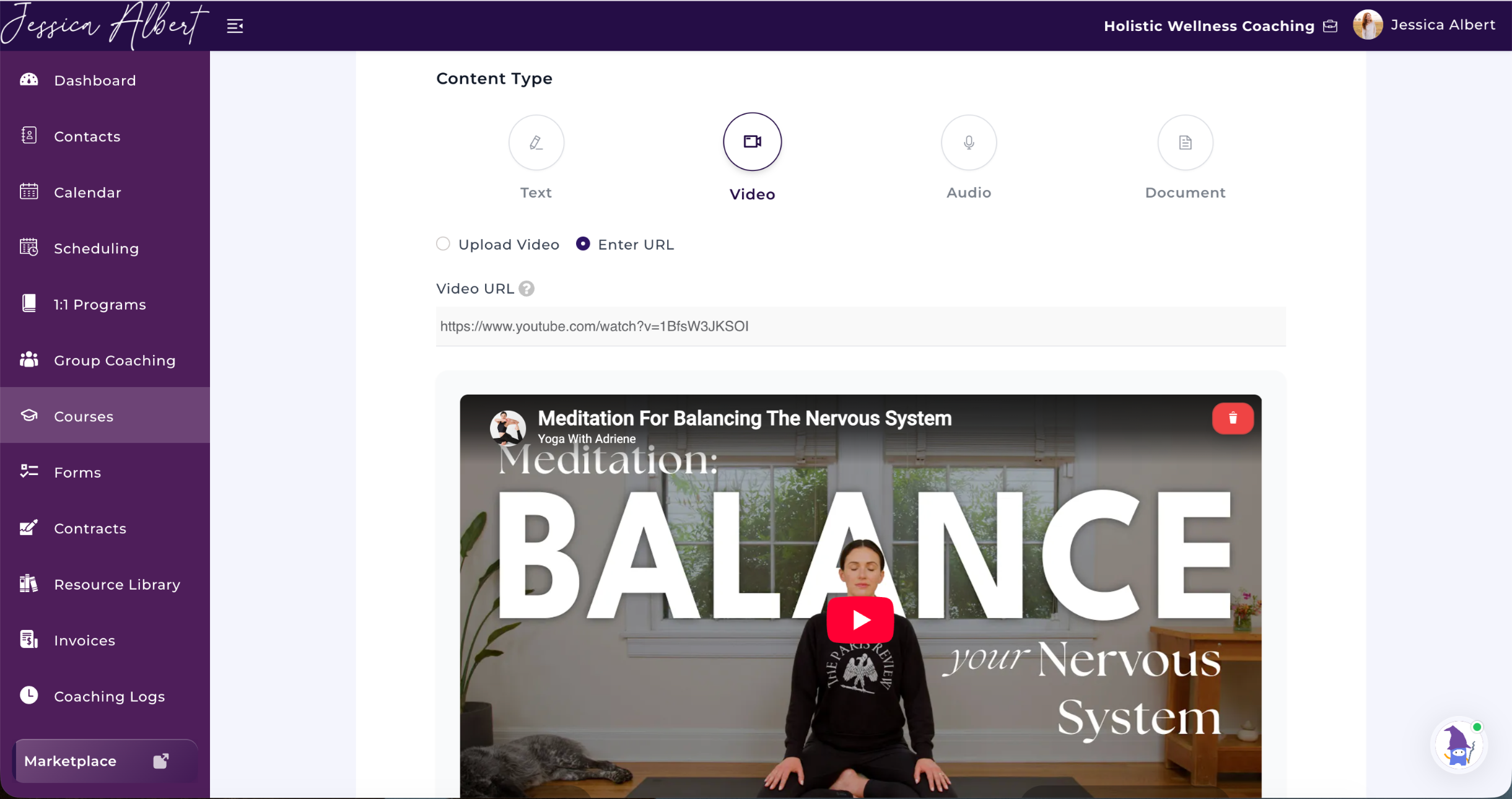Click the Video URL help question mark
The image size is (1512, 799).
click(527, 289)
